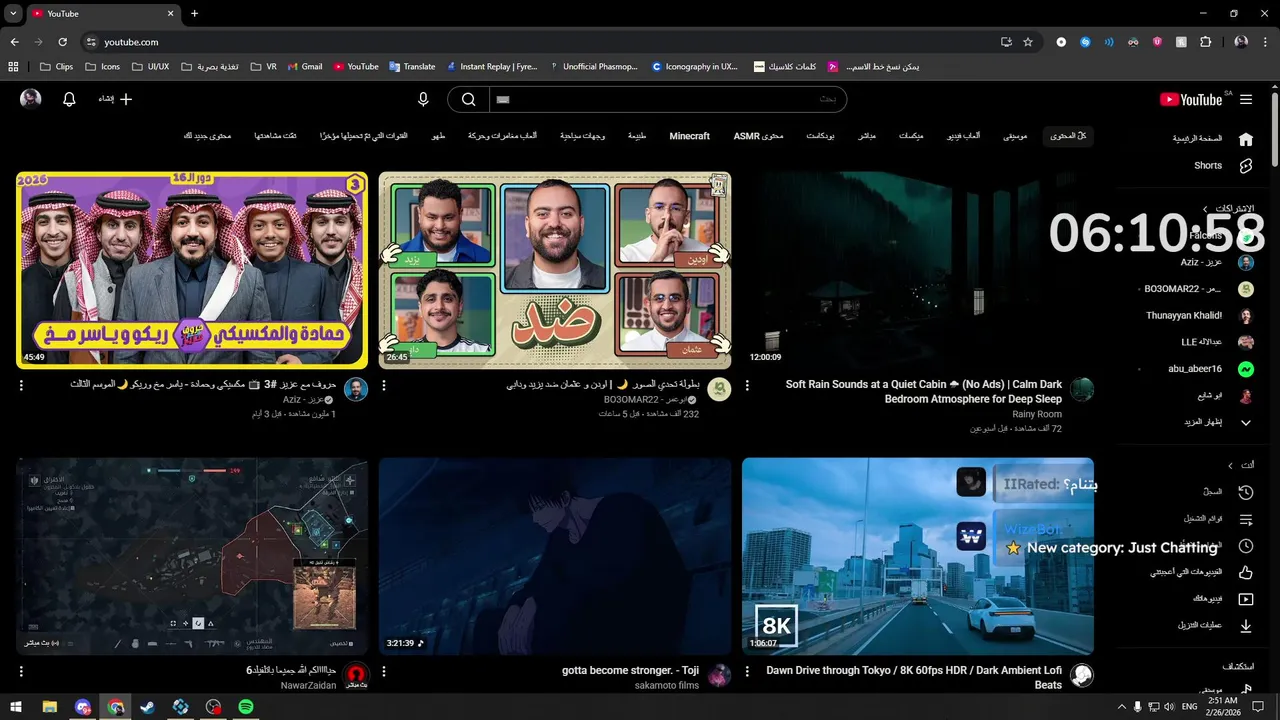Click the YouTube search input field
1280x720 pixels.
click(668, 99)
